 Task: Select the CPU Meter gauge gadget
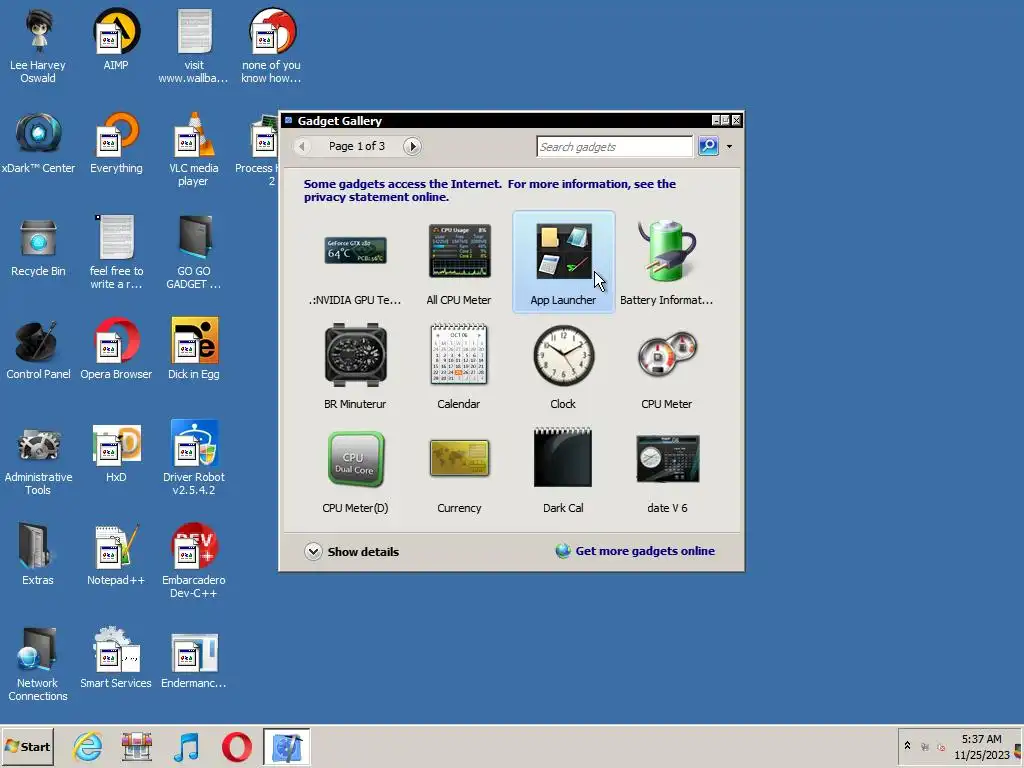coord(667,366)
